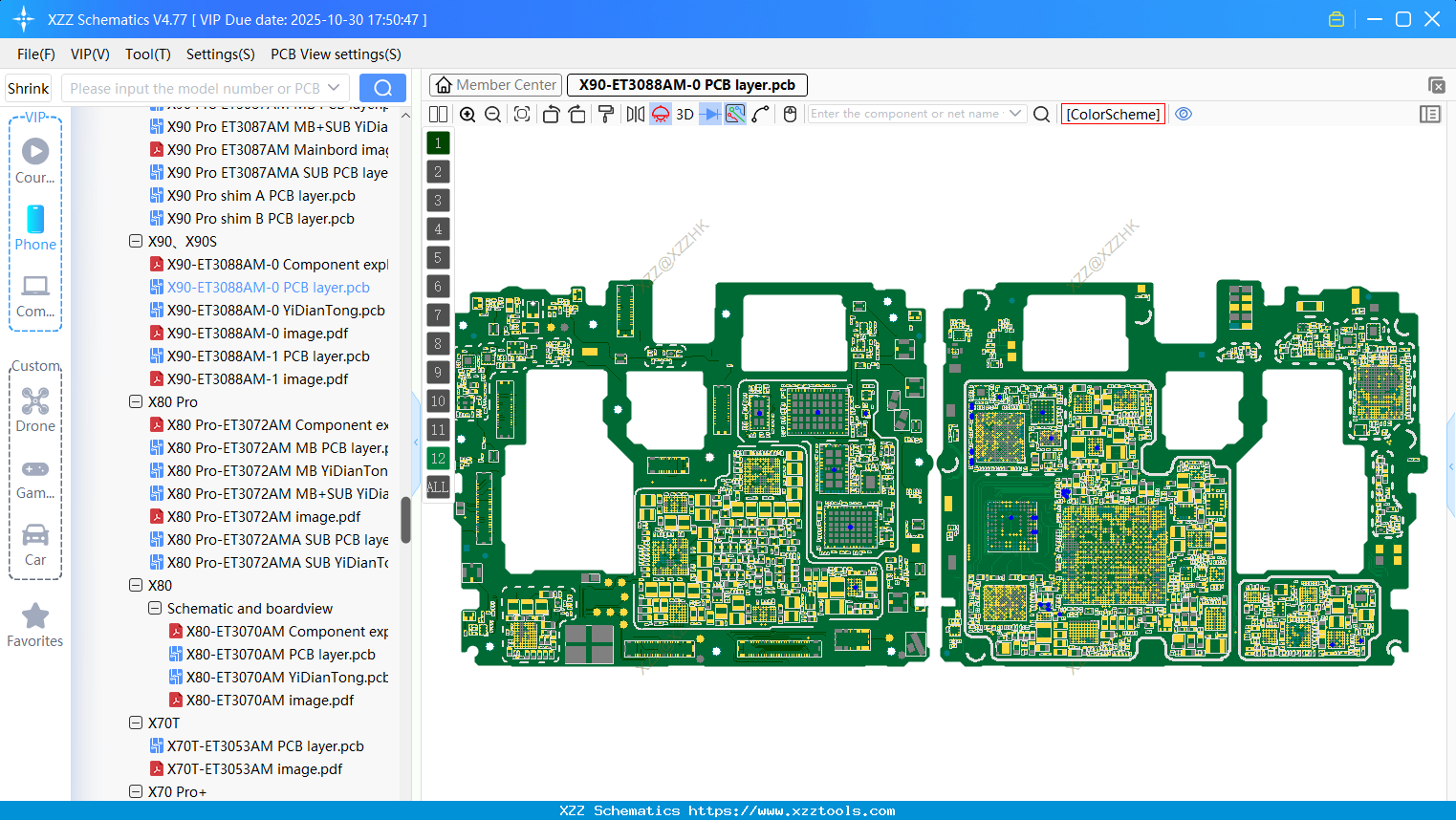1456x820 pixels.
Task: Open the Tool(T) menu
Action: (x=147, y=54)
